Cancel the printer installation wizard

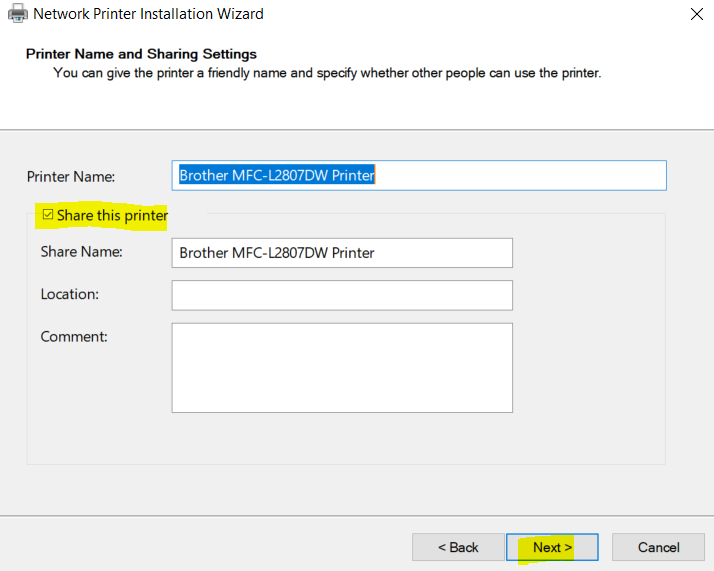tap(658, 547)
